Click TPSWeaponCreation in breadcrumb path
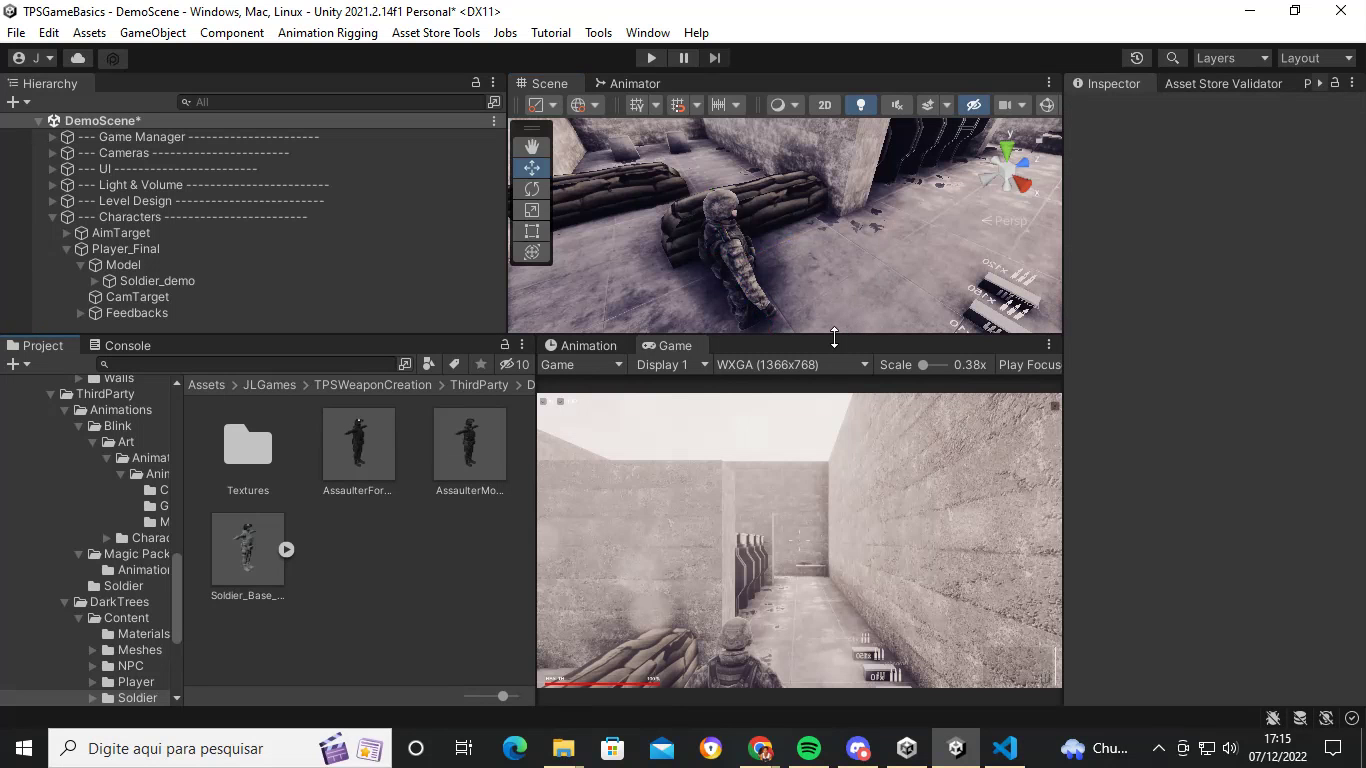Image resolution: width=1366 pixels, height=768 pixels. pos(373,385)
